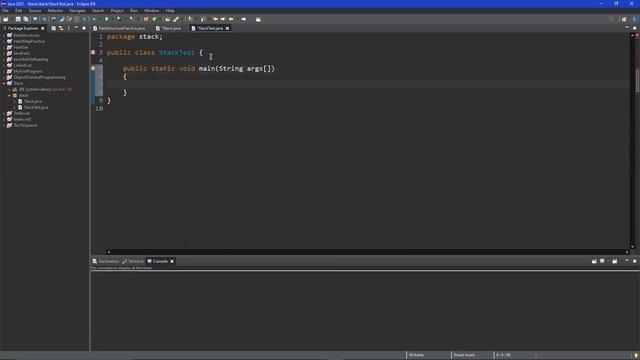The image size is (640, 360).
Task: Open the Window menu
Action: coord(151,11)
